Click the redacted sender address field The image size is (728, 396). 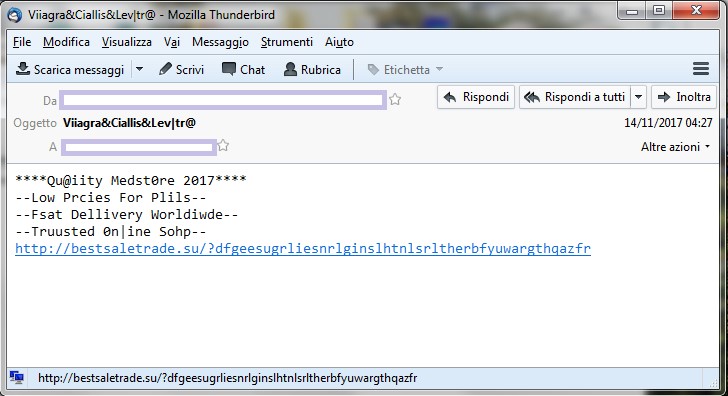point(223,100)
